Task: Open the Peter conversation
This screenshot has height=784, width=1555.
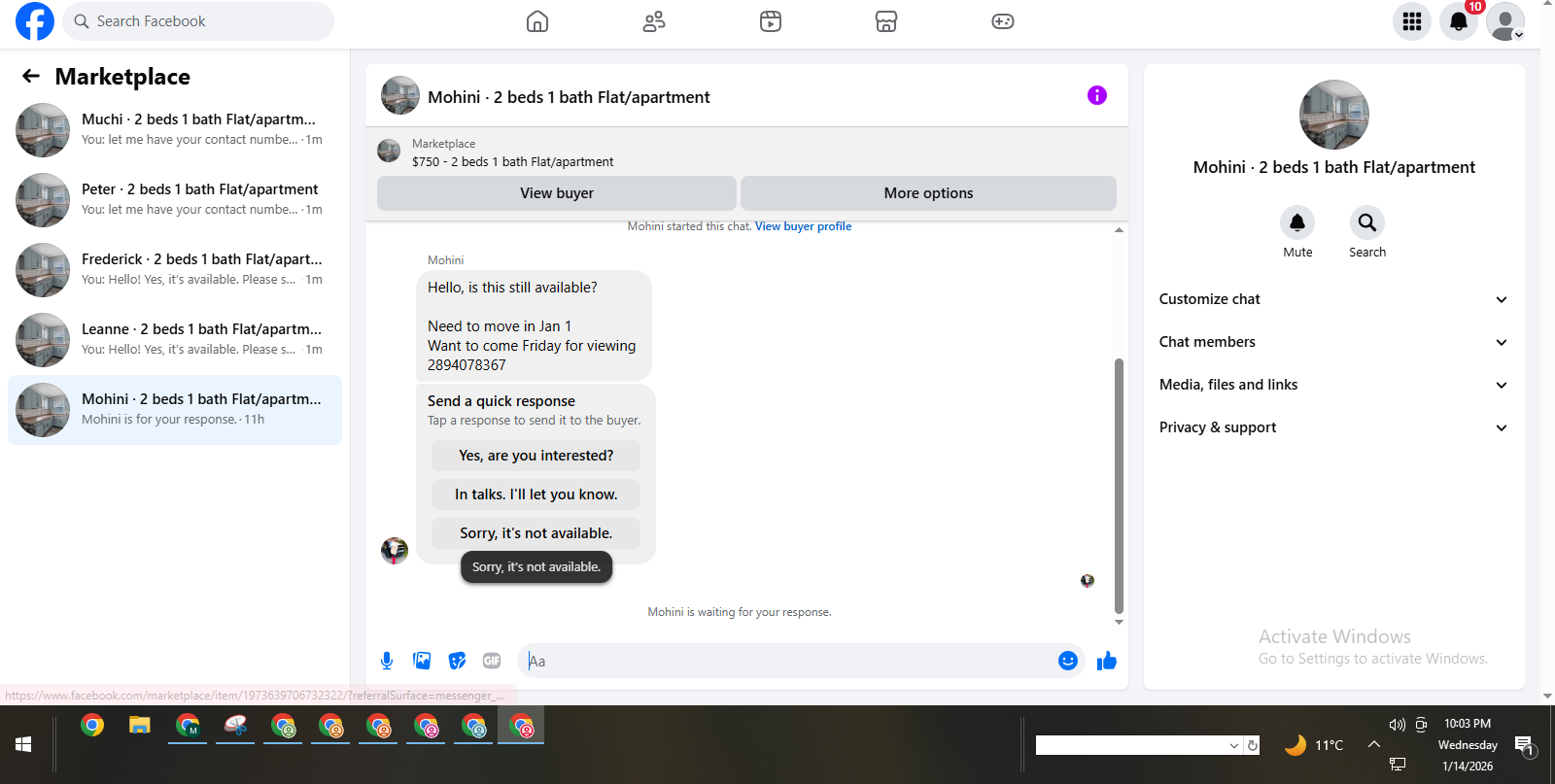Action: [x=175, y=200]
